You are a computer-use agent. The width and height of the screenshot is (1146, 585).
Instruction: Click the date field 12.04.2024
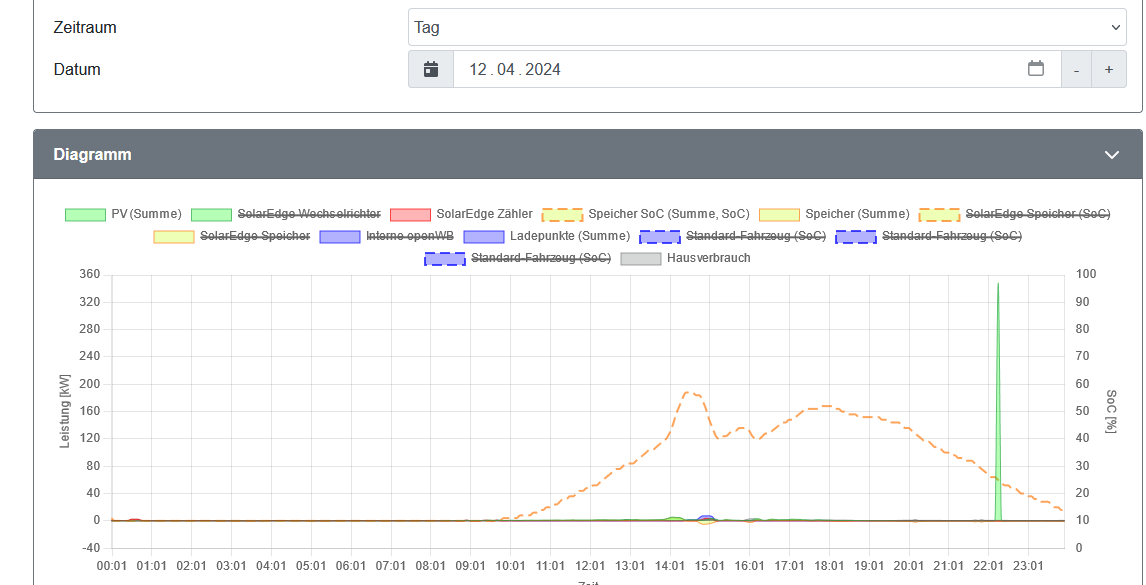(x=757, y=69)
